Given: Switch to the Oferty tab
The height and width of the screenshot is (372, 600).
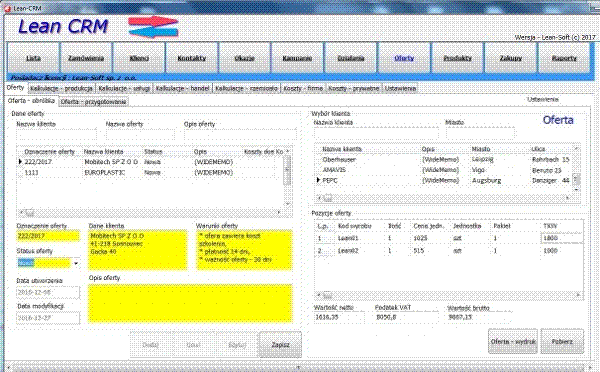Looking at the screenshot, I should [15, 88].
